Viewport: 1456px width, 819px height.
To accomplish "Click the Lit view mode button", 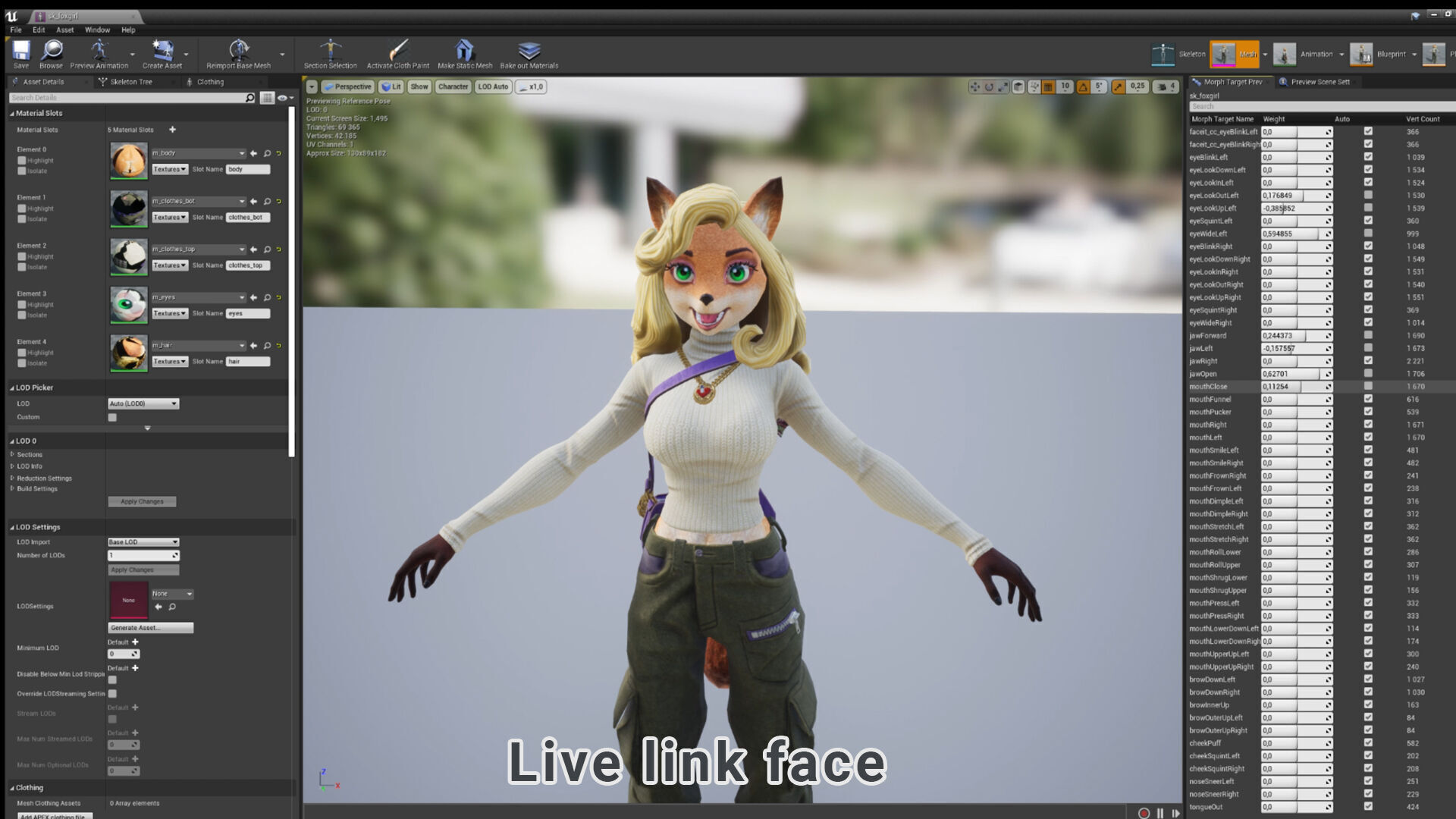I will pyautogui.click(x=391, y=86).
